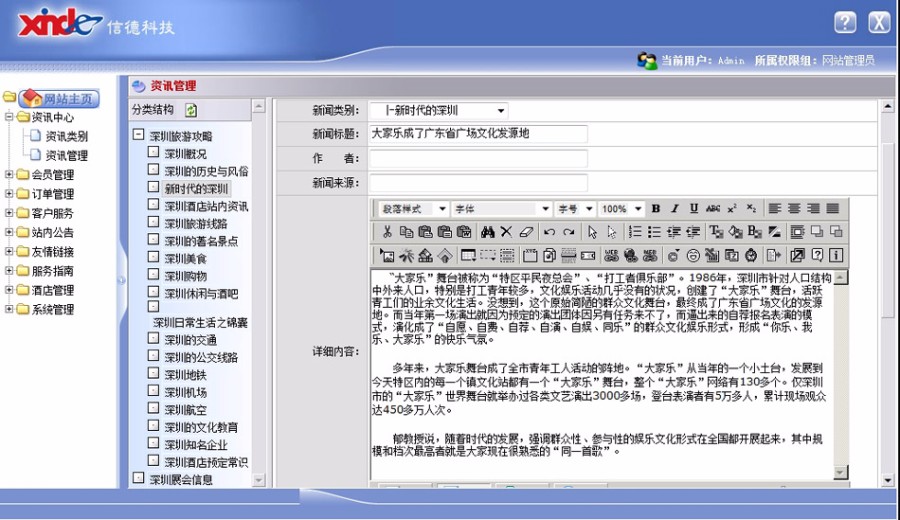Toggle italic formatting in the editor
900x520 pixels.
(674, 208)
